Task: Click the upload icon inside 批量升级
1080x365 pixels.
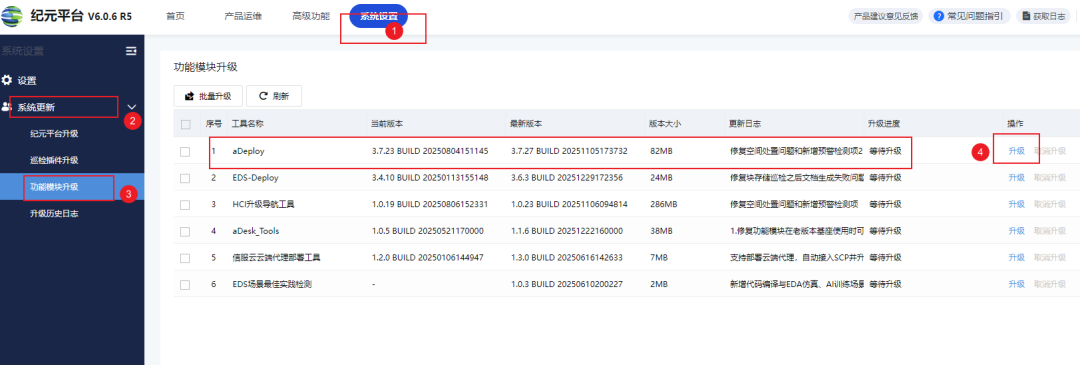Action: click(x=189, y=96)
